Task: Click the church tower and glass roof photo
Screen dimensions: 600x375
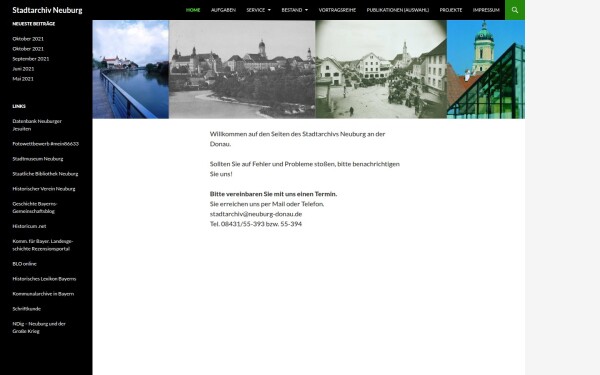Action: point(486,69)
